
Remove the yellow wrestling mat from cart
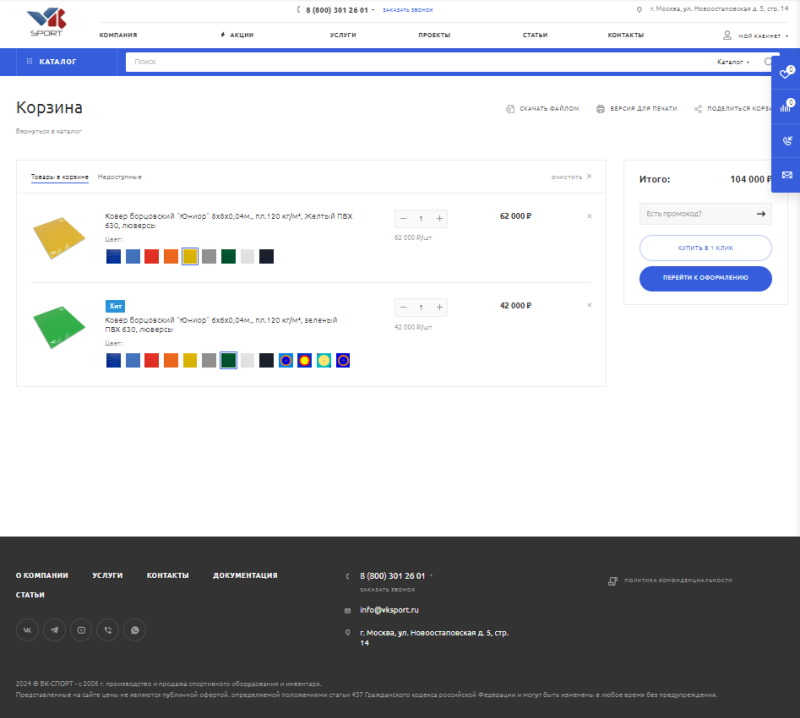(x=589, y=216)
